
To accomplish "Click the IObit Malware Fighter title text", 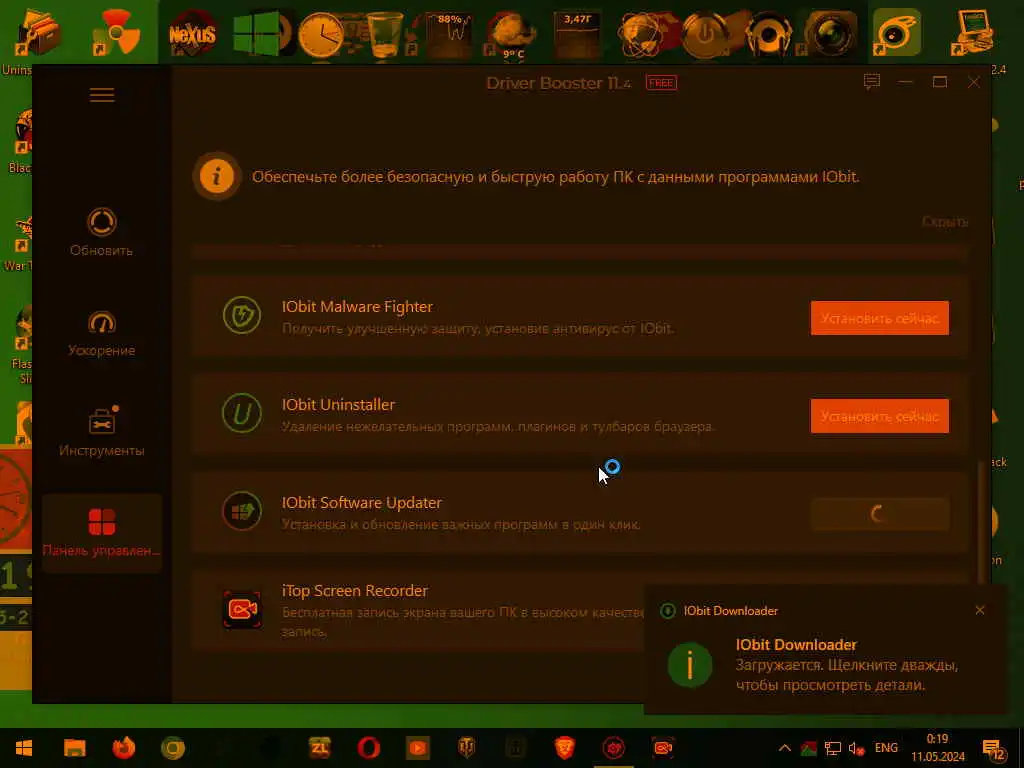I will point(357,307).
